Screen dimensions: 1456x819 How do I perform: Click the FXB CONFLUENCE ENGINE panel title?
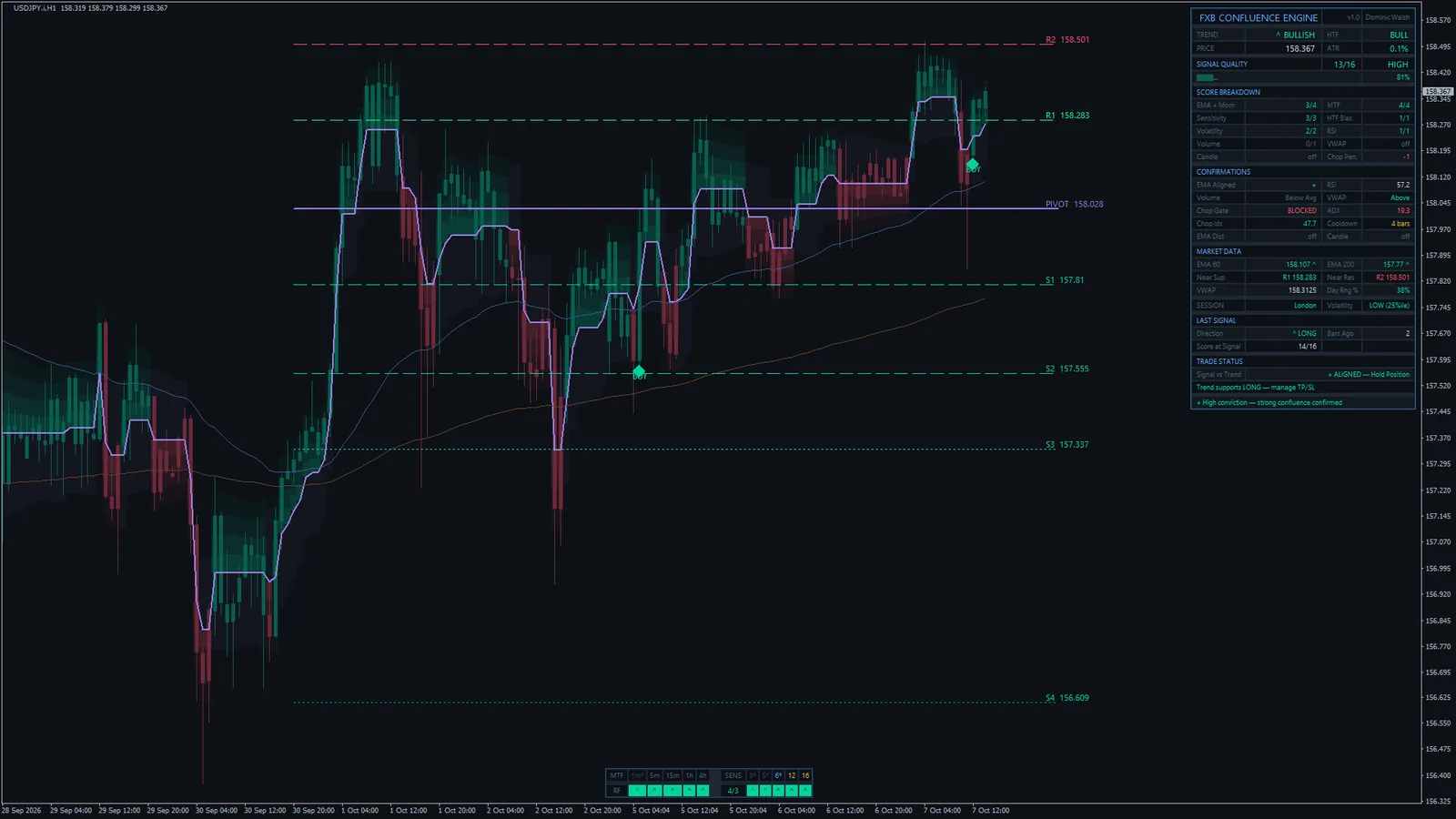click(1258, 17)
